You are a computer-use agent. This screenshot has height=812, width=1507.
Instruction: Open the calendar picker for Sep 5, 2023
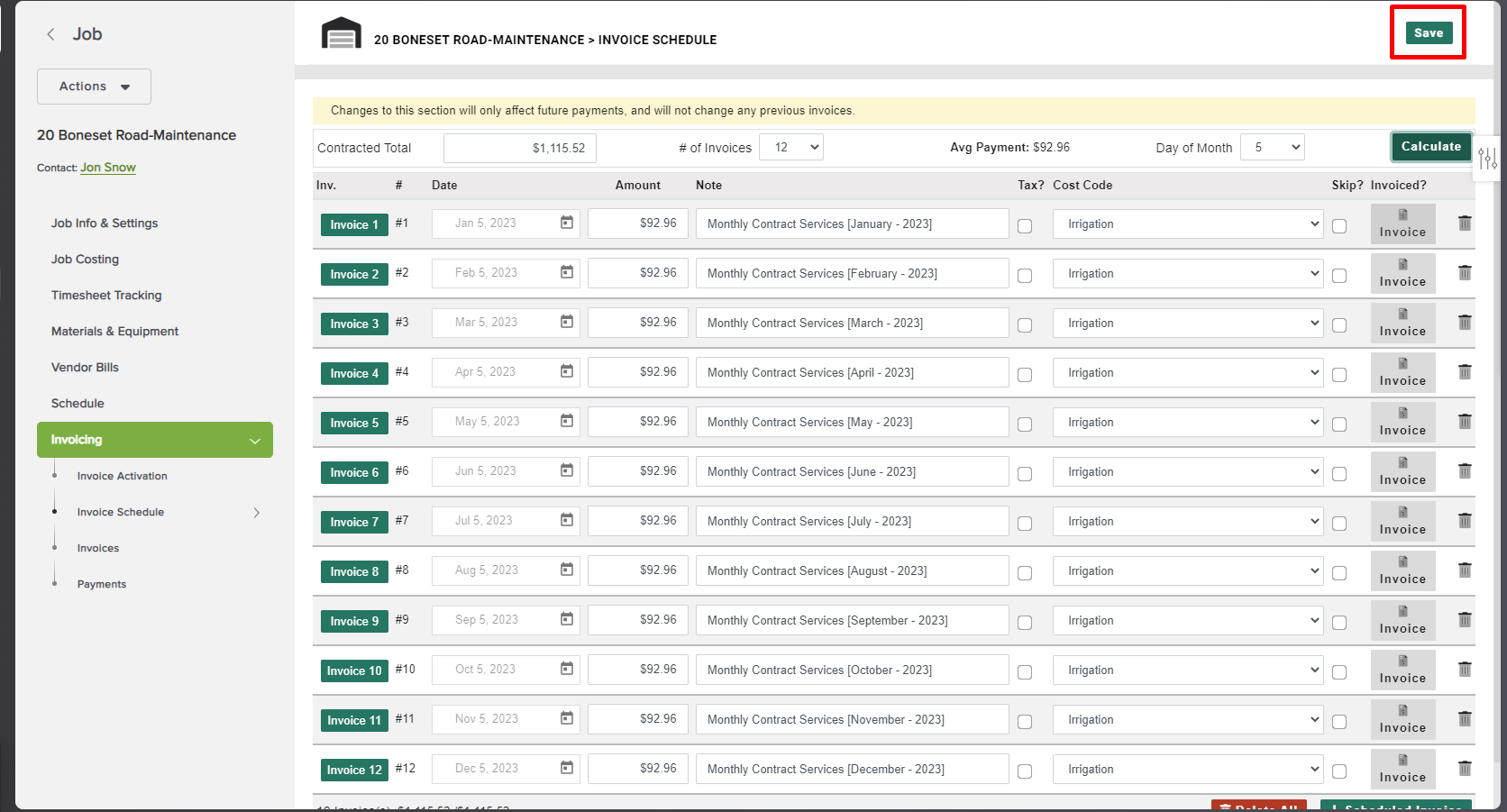tap(567, 619)
